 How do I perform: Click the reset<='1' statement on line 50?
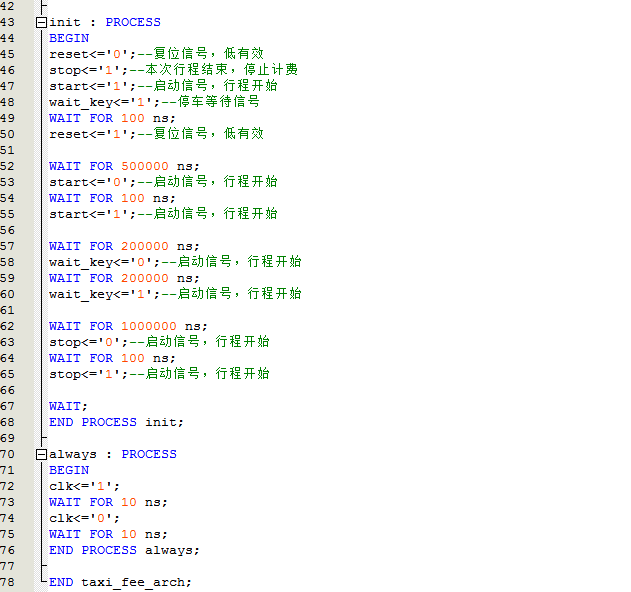[x=93, y=134]
